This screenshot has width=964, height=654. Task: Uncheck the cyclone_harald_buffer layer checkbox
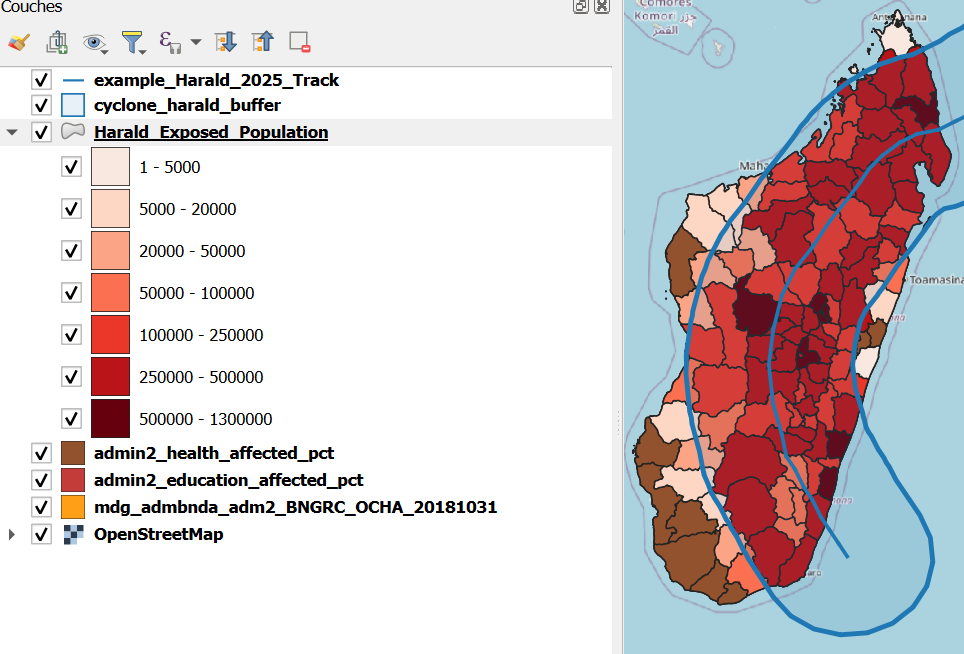(x=41, y=105)
